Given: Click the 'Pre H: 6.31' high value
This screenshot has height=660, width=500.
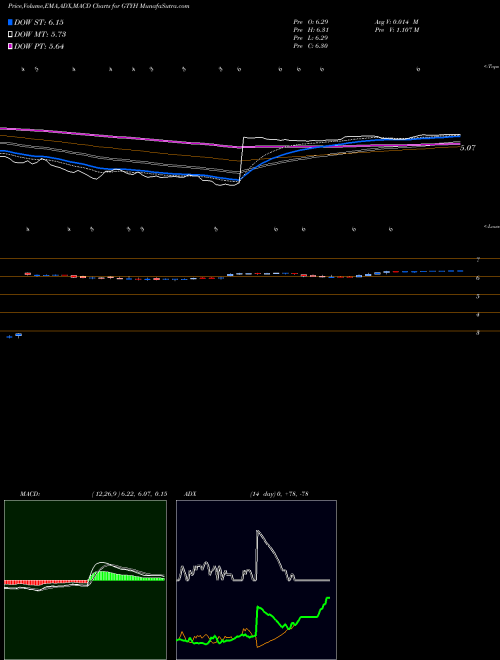Looking at the screenshot, I should (311, 30).
